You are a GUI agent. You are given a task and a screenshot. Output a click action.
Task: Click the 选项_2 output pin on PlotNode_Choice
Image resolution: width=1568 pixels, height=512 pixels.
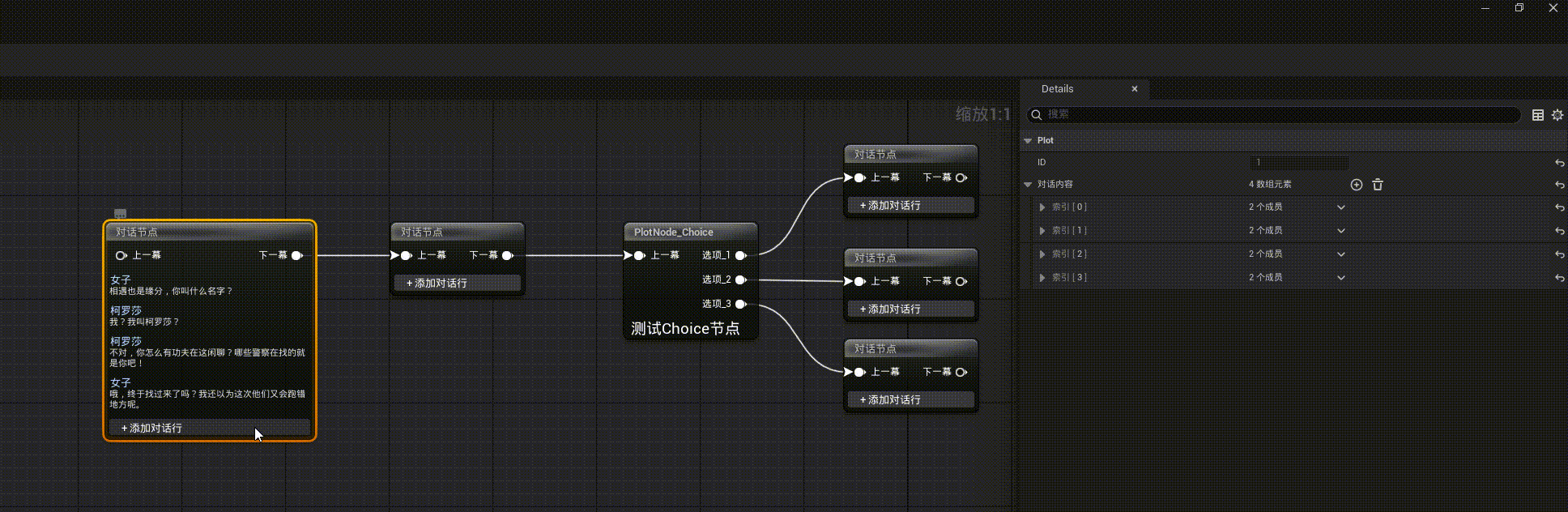point(740,279)
